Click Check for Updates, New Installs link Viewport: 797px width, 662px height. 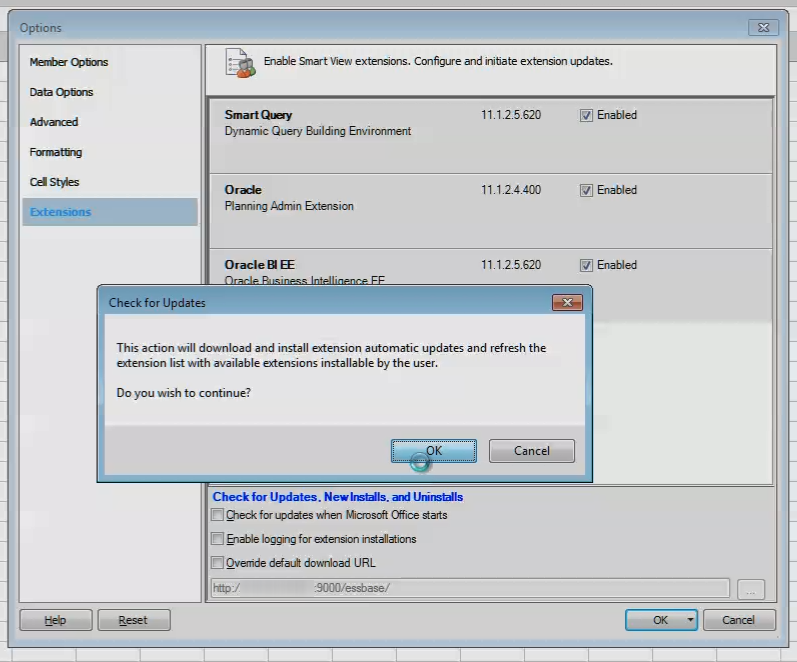338,497
